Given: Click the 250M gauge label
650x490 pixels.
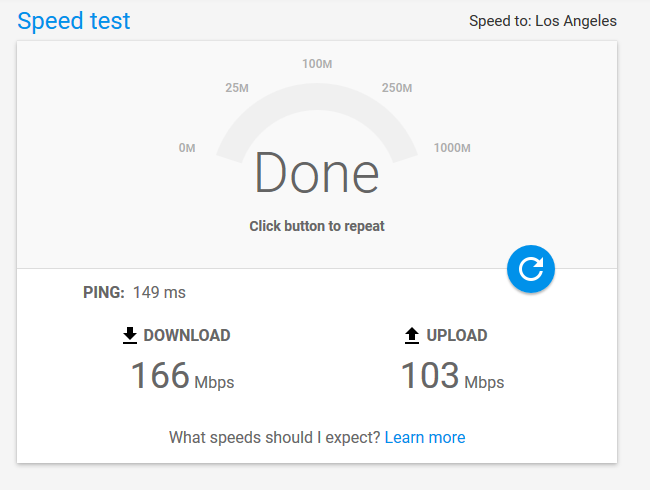Looking at the screenshot, I should pyautogui.click(x=397, y=88).
